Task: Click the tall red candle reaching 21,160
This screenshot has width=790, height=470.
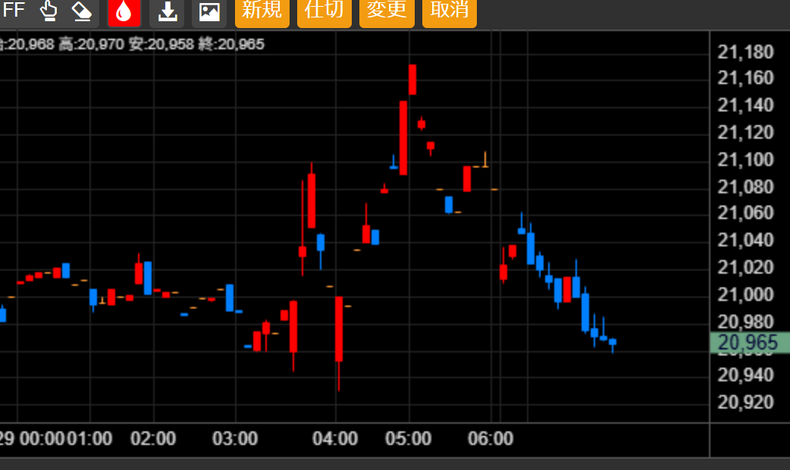Action: pyautogui.click(x=413, y=80)
